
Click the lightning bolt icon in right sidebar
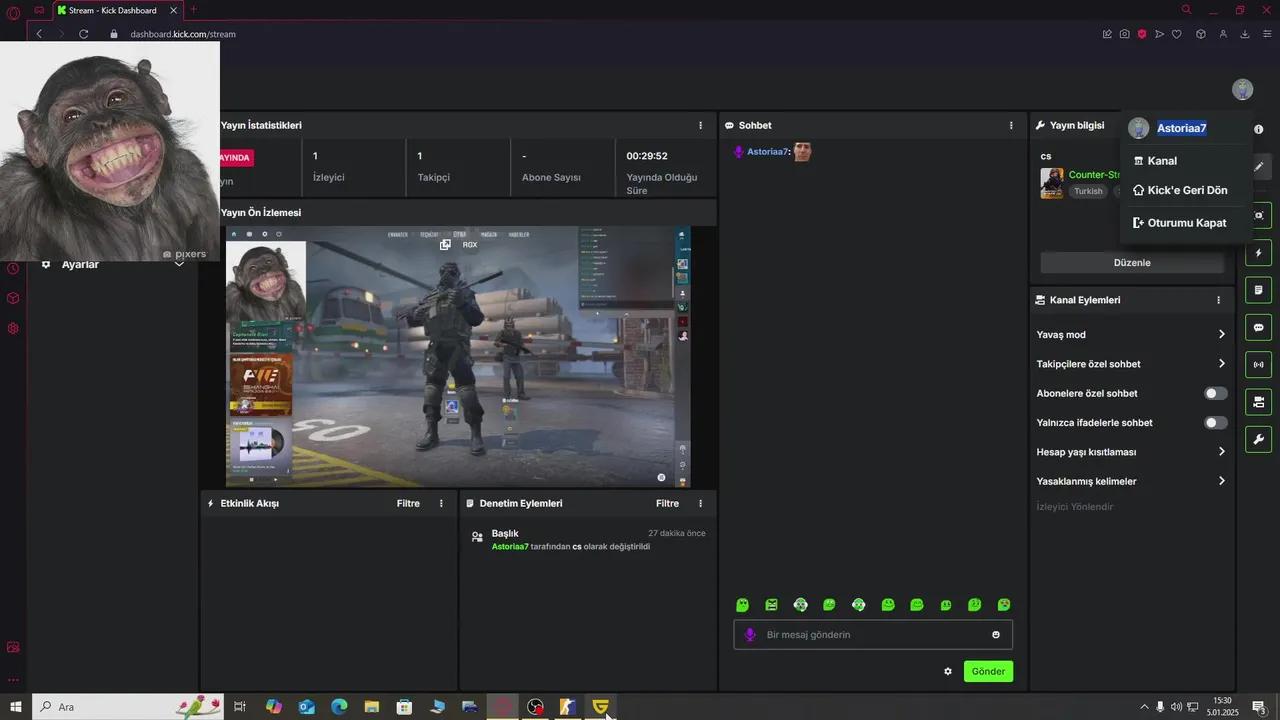pyautogui.click(x=1259, y=253)
